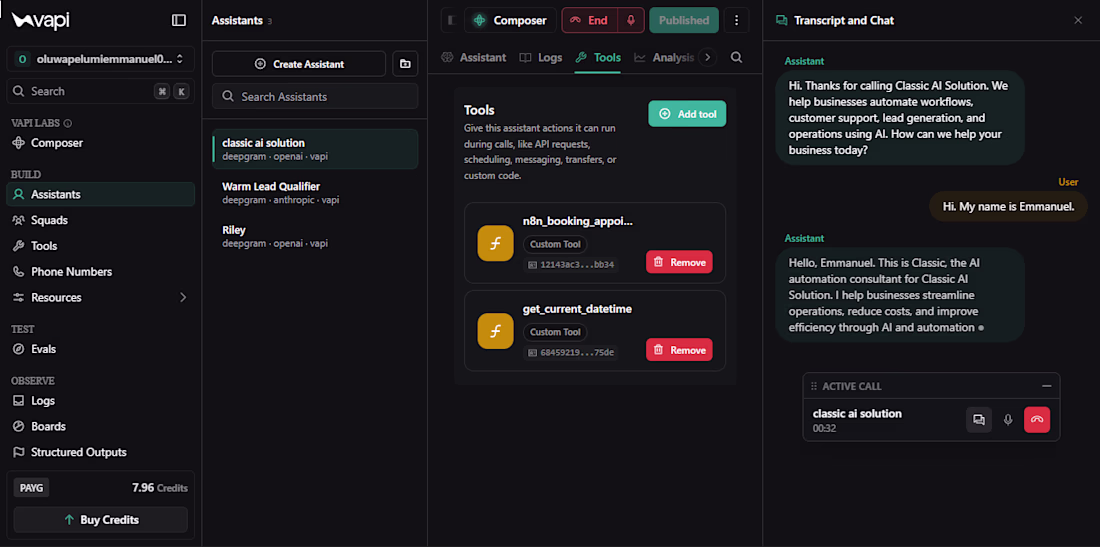
Task: Click the sidebar Search field
Action: tap(100, 91)
